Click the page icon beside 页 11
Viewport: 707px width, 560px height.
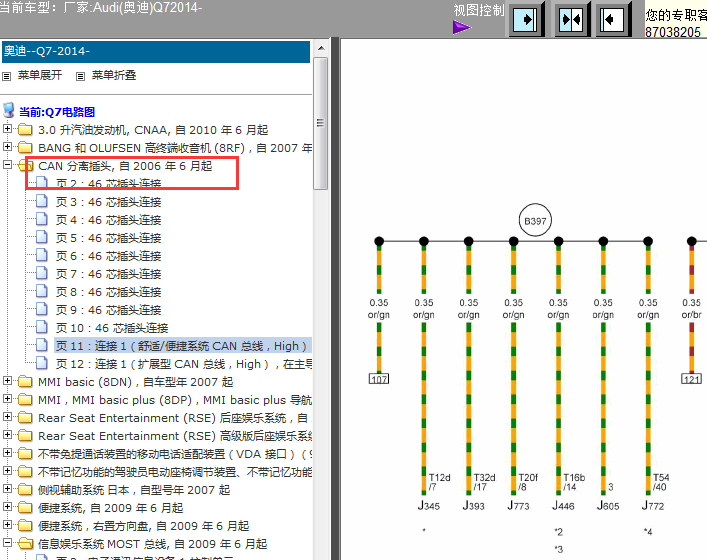pos(41,345)
